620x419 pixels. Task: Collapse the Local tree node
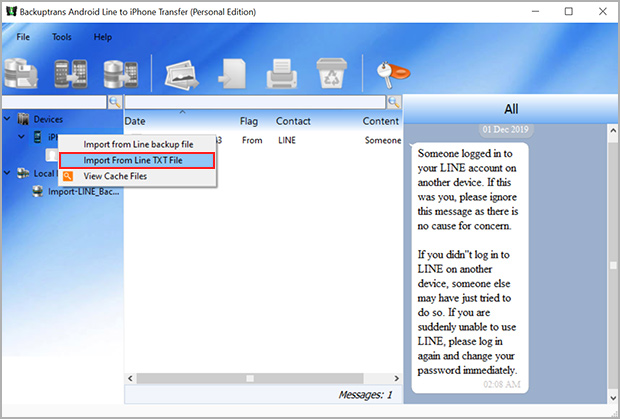coord(9,173)
